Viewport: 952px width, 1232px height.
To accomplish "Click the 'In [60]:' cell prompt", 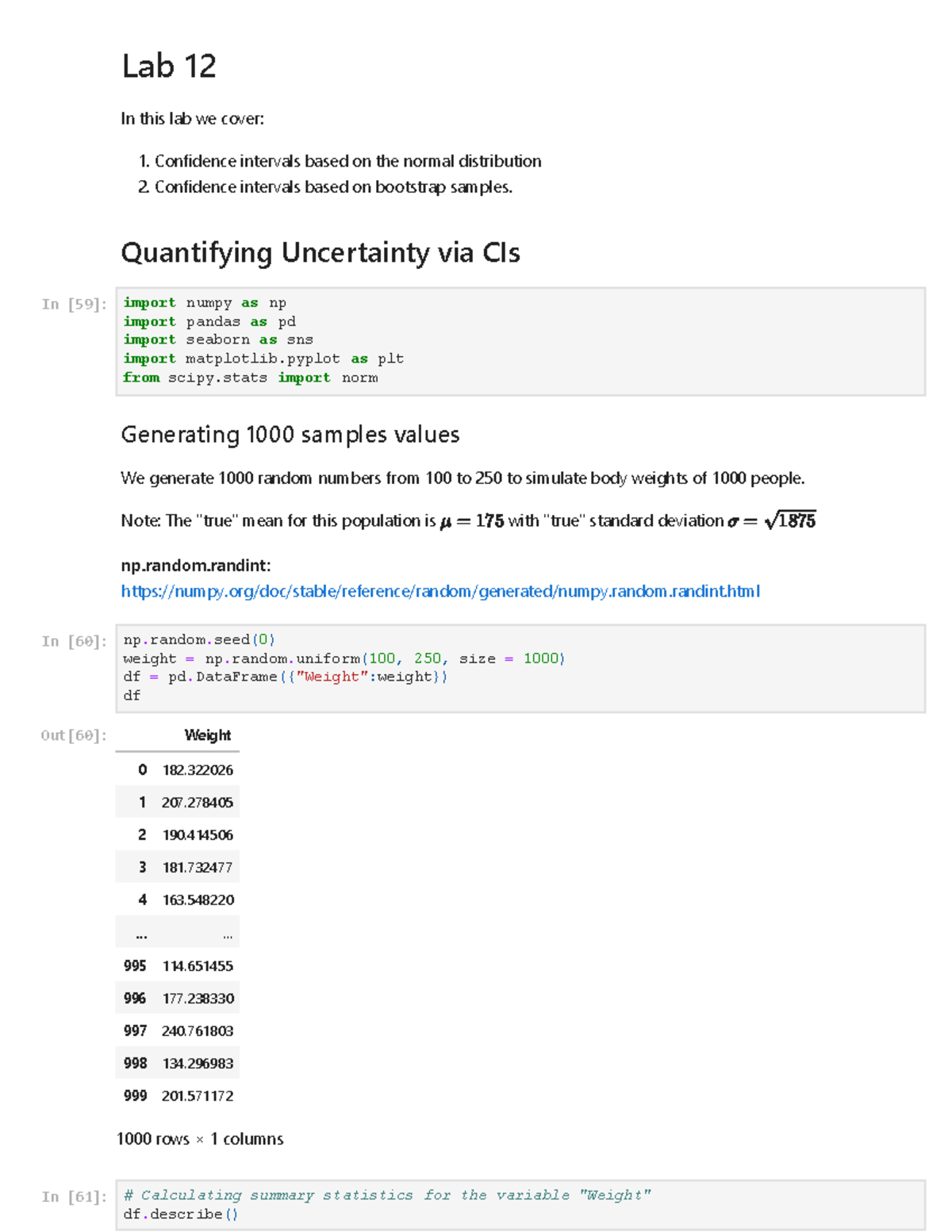I will click(74, 641).
